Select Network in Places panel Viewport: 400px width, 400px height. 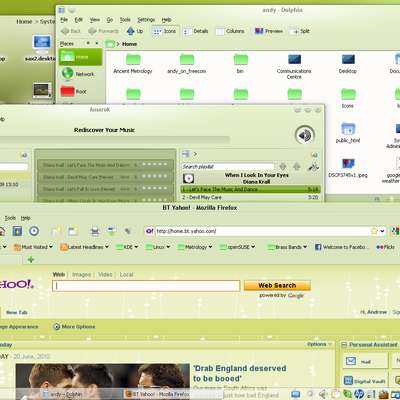pos(81,74)
